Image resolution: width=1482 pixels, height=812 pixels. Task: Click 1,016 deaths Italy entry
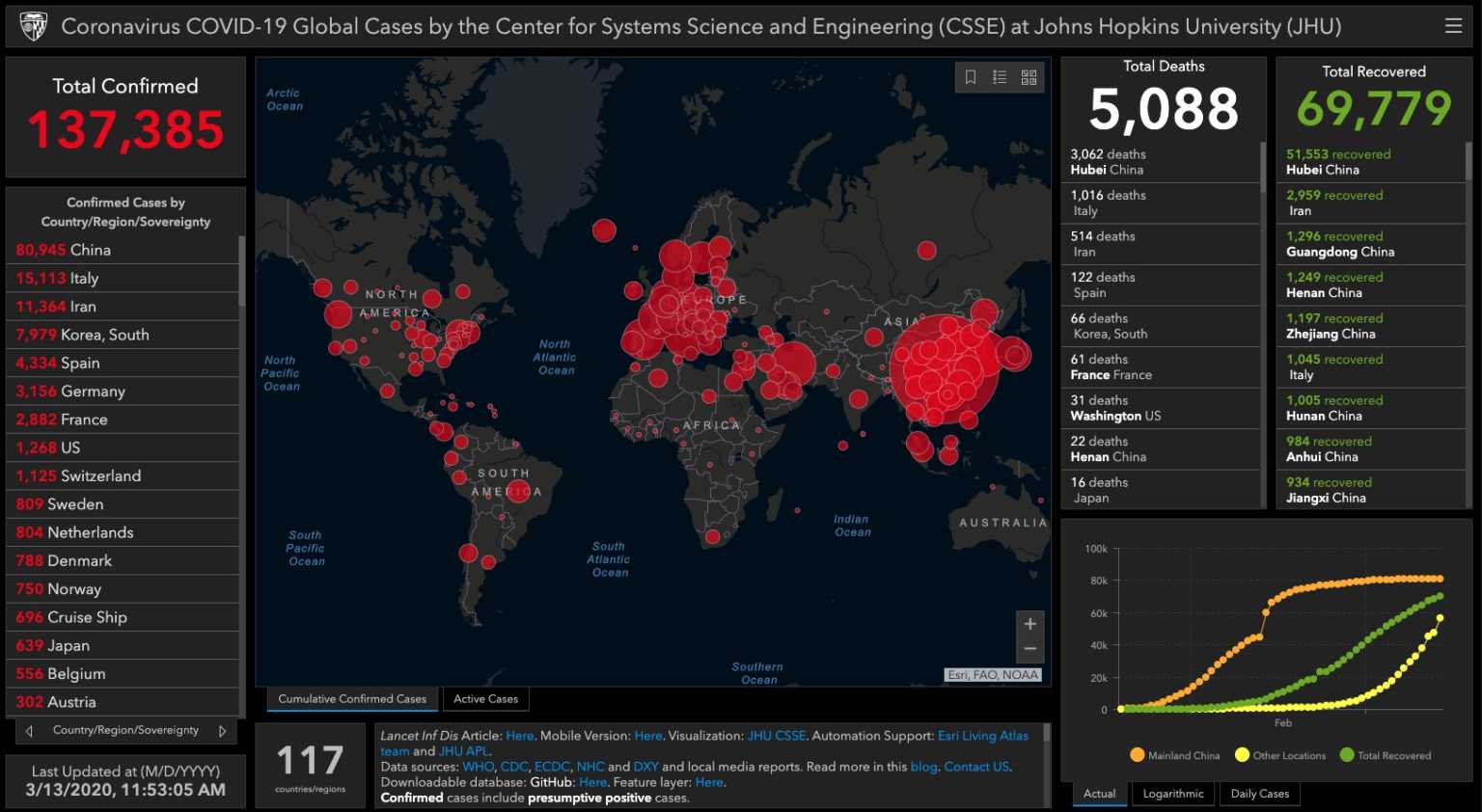pyautogui.click(x=1161, y=203)
